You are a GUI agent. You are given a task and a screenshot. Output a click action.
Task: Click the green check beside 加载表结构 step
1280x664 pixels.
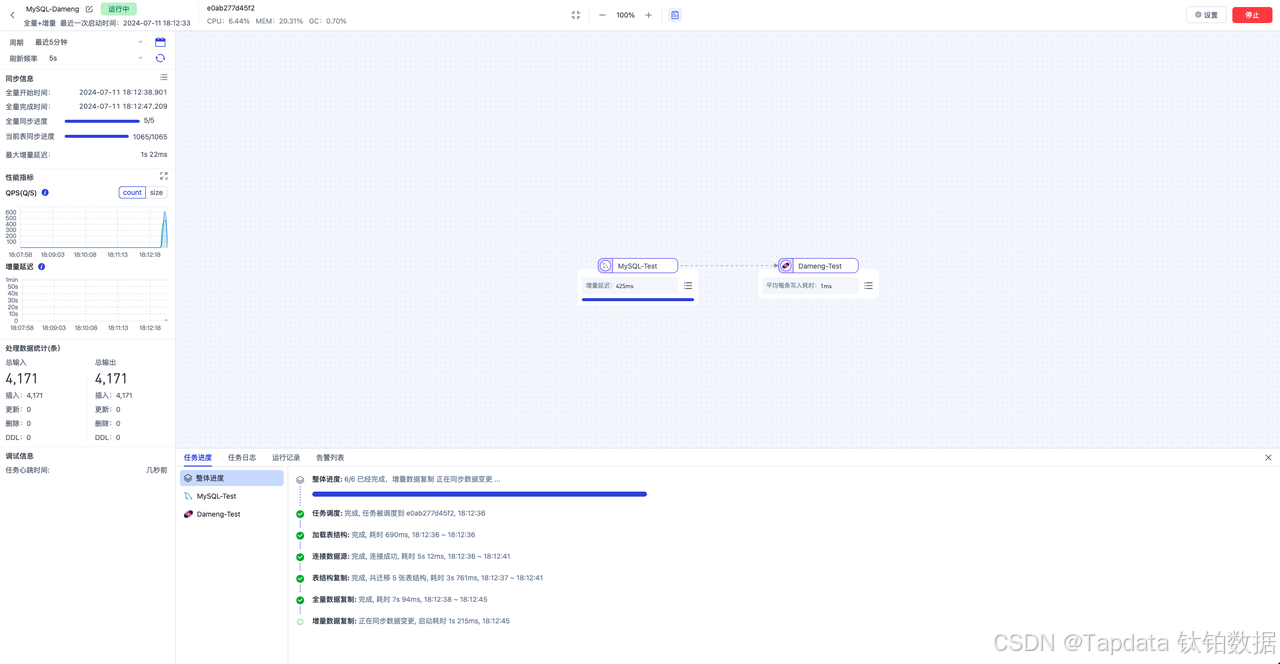(x=300, y=536)
